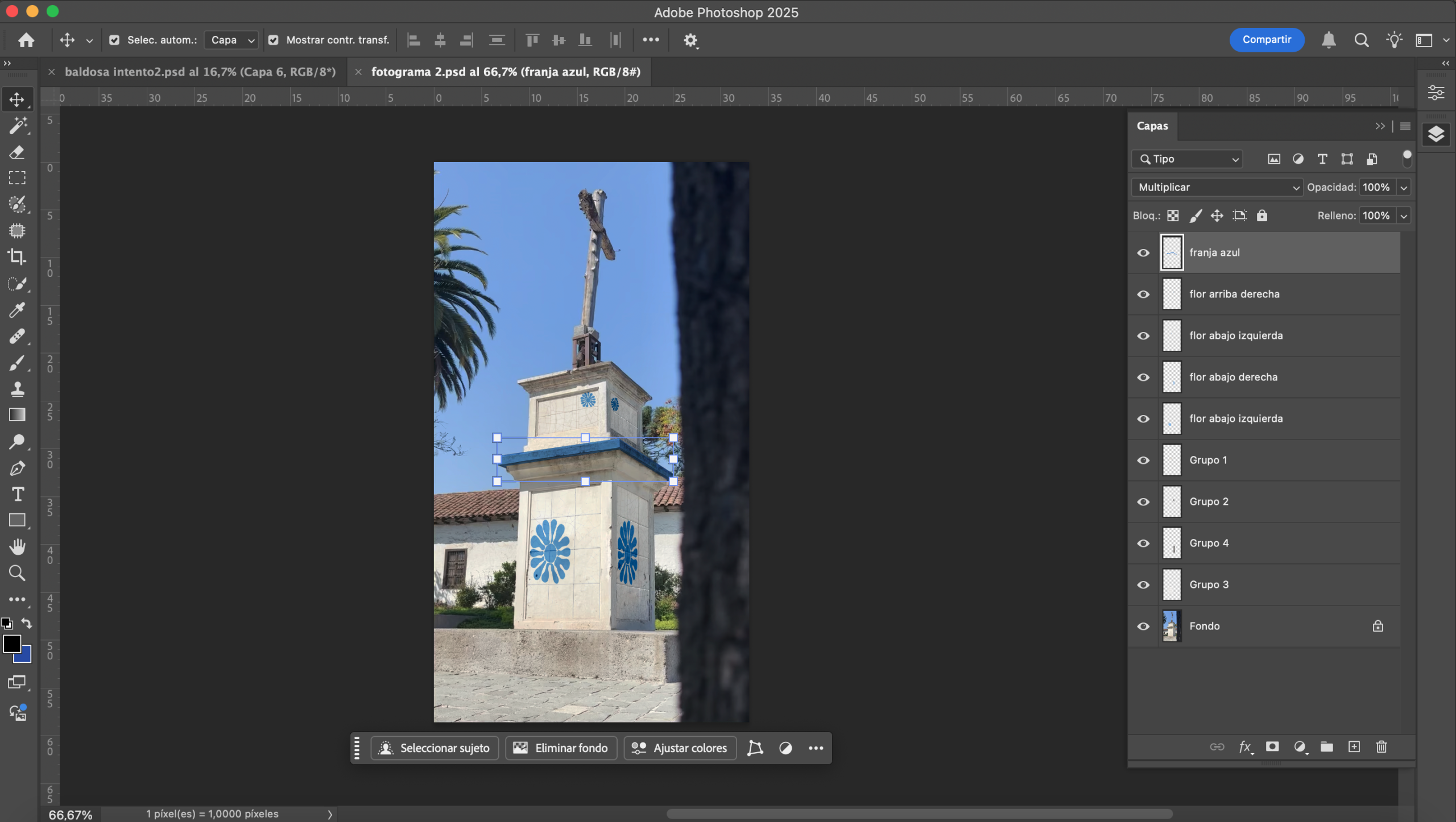Uncheck Mostrar contr. transf. checkbox
This screenshot has width=1456, height=822.
coord(274,40)
